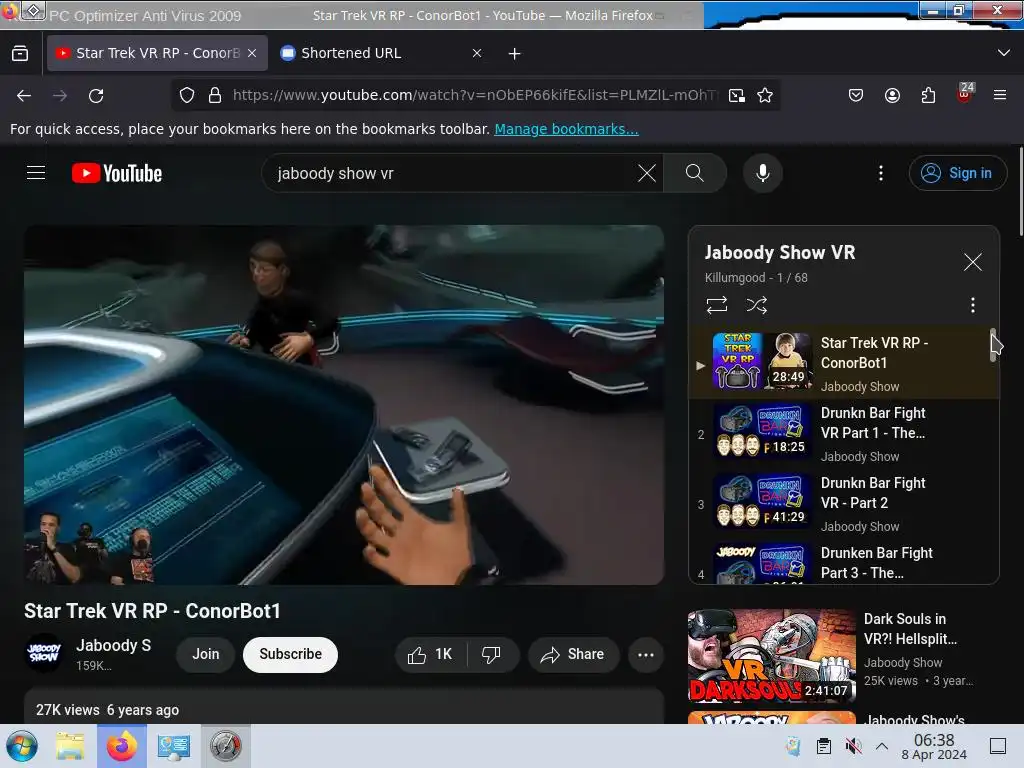Open the Manage bookmarks link
The height and width of the screenshot is (768, 1024).
coord(566,129)
